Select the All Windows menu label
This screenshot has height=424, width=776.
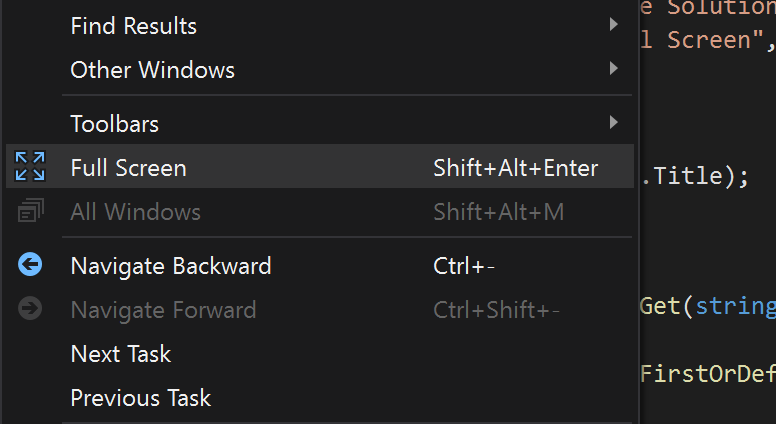[x=136, y=212]
